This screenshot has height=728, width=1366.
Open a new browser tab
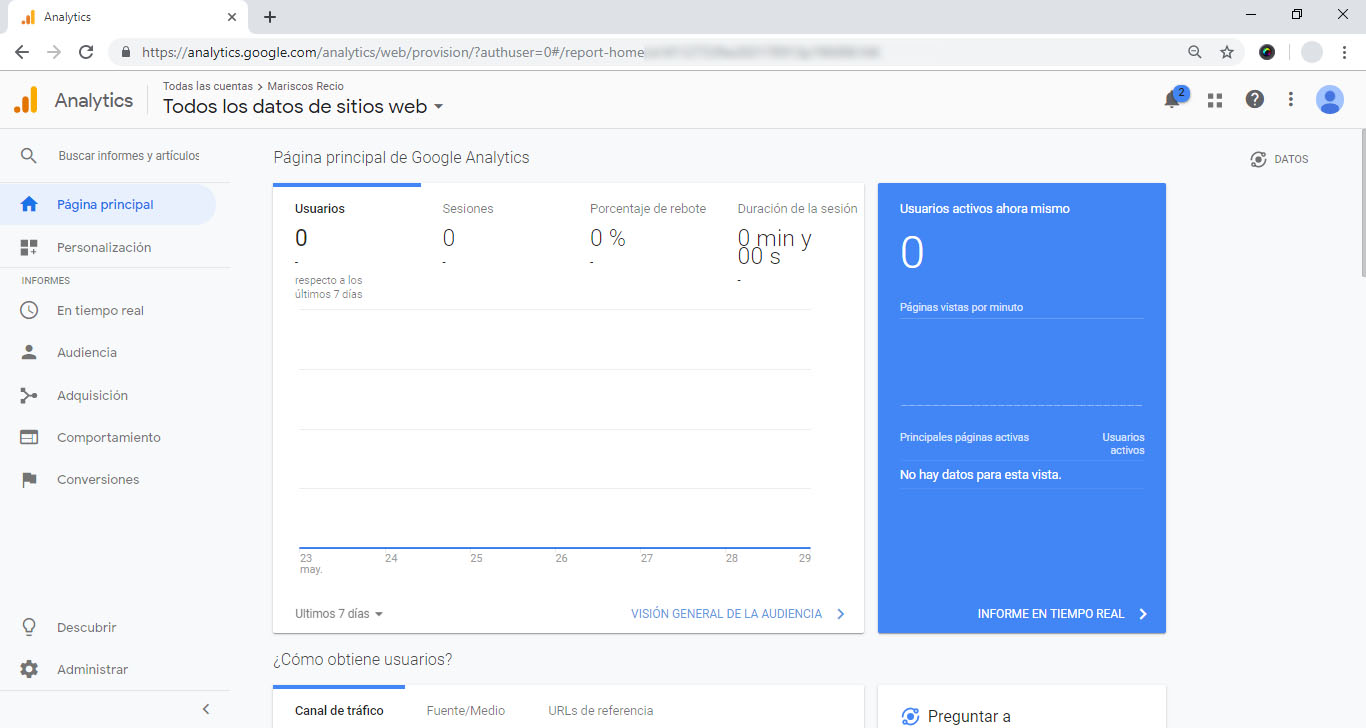click(x=270, y=17)
